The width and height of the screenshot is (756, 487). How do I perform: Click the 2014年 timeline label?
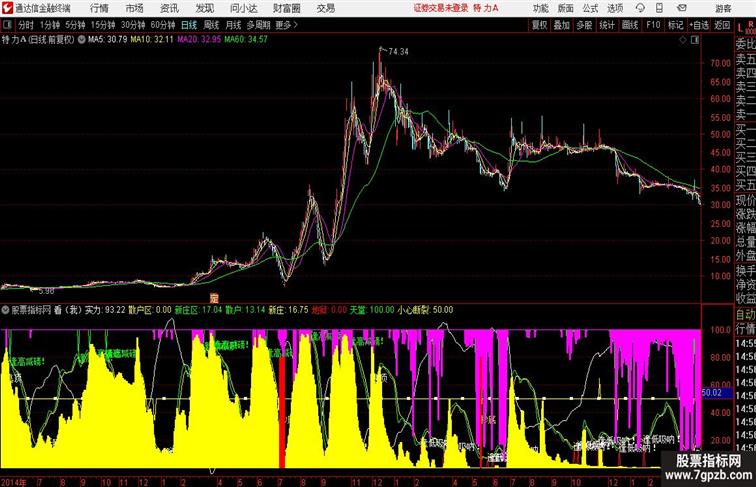14,482
